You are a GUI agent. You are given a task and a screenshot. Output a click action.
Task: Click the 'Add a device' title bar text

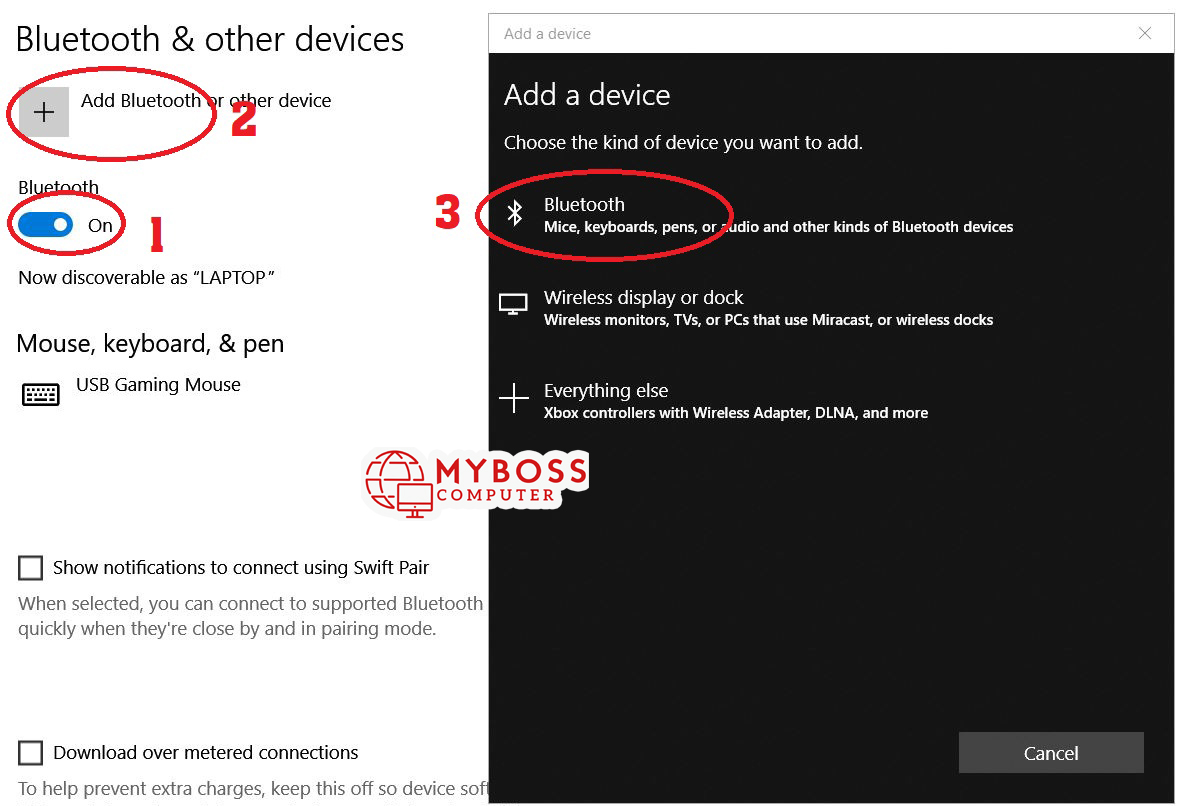(x=547, y=34)
